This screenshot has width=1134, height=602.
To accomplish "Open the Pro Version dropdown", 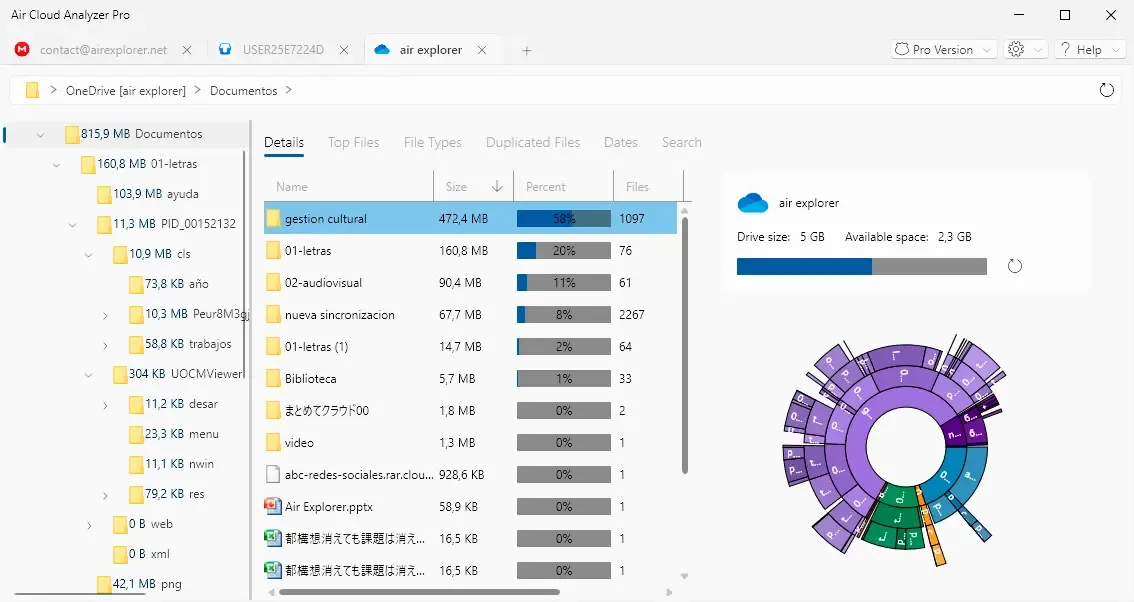I will click(x=944, y=49).
